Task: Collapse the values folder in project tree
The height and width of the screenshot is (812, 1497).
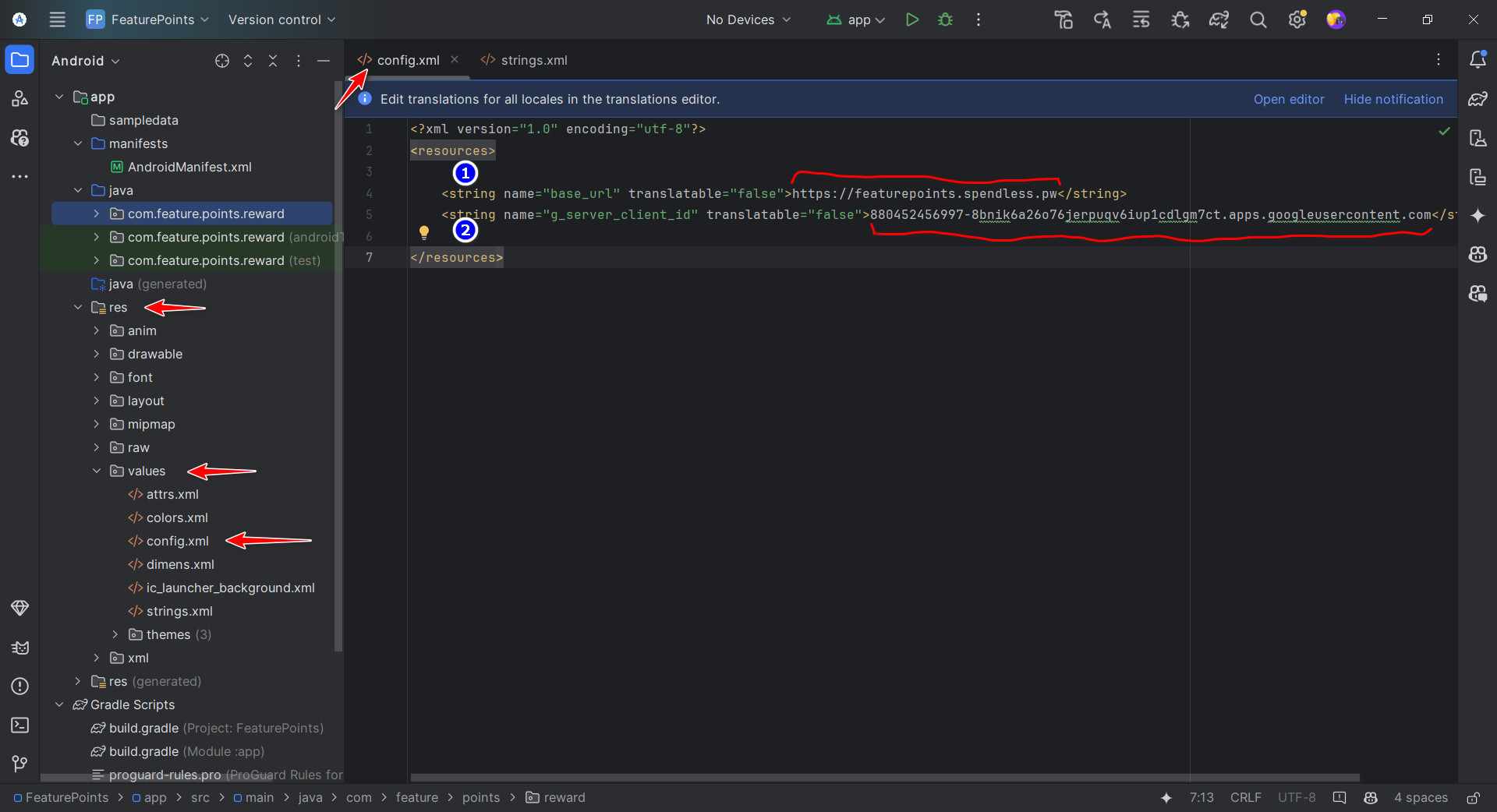Action: pos(96,471)
